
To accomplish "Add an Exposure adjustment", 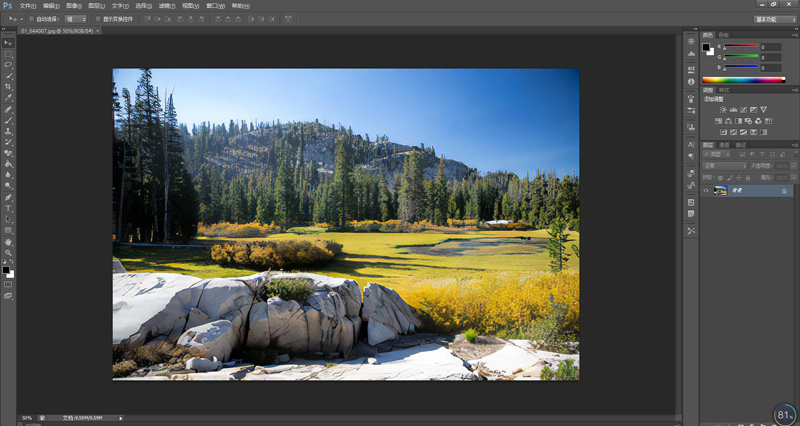I will pyautogui.click(x=753, y=110).
